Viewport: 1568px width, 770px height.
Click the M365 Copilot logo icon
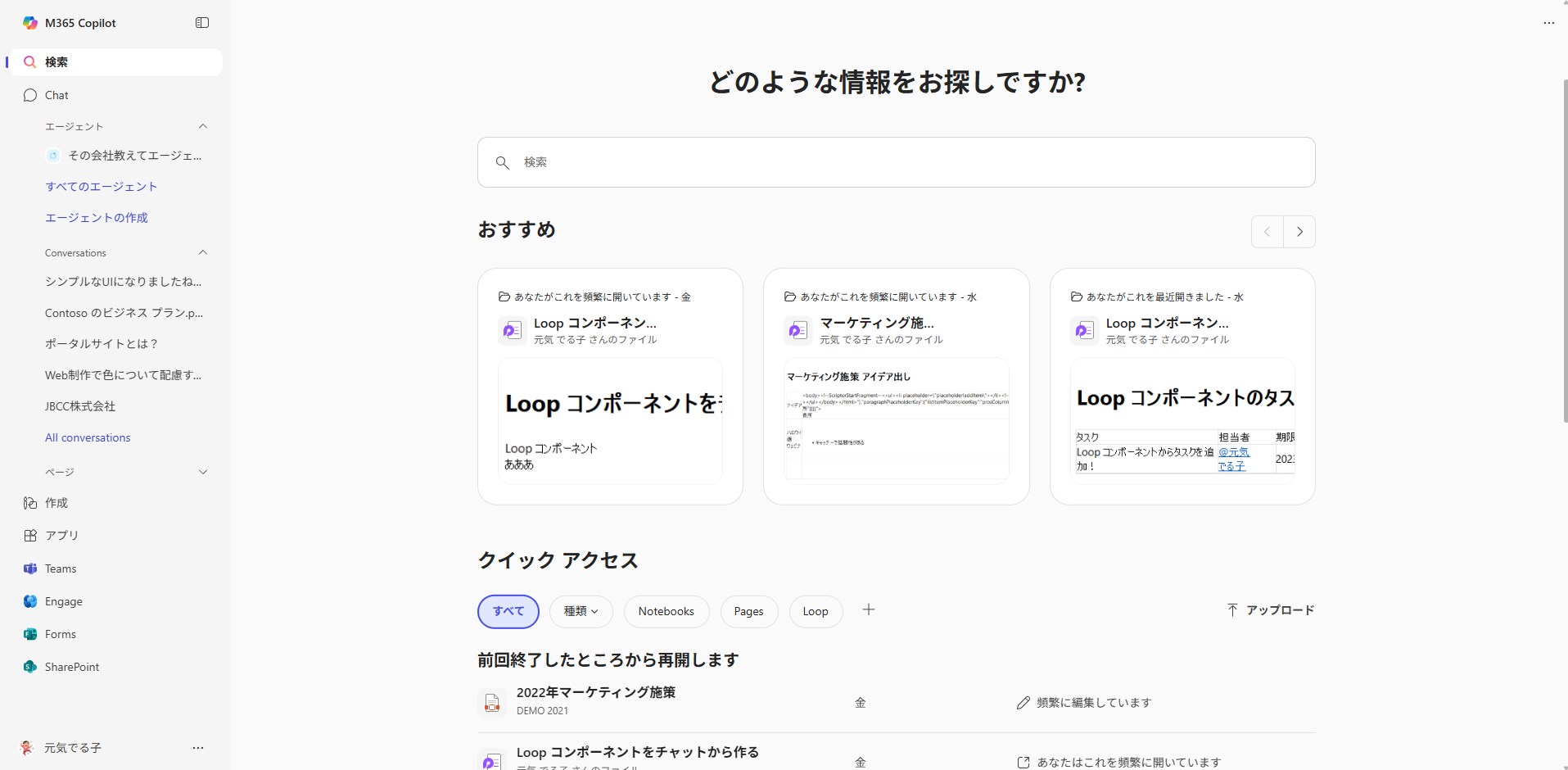tap(30, 23)
